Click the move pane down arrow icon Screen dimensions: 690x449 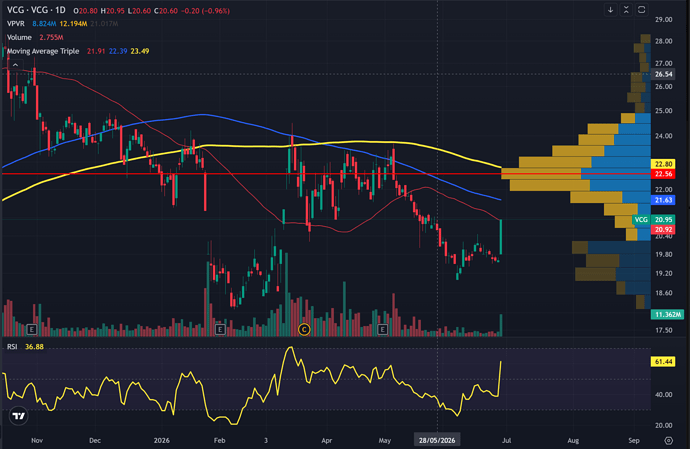(x=610, y=10)
